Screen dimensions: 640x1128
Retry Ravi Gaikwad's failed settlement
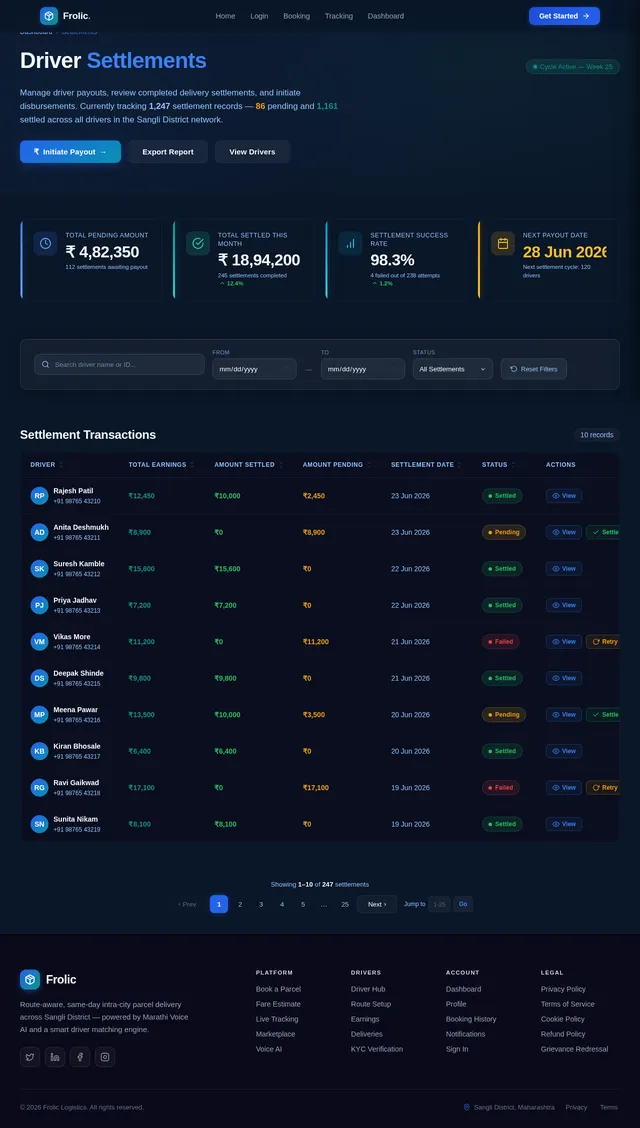(603, 788)
